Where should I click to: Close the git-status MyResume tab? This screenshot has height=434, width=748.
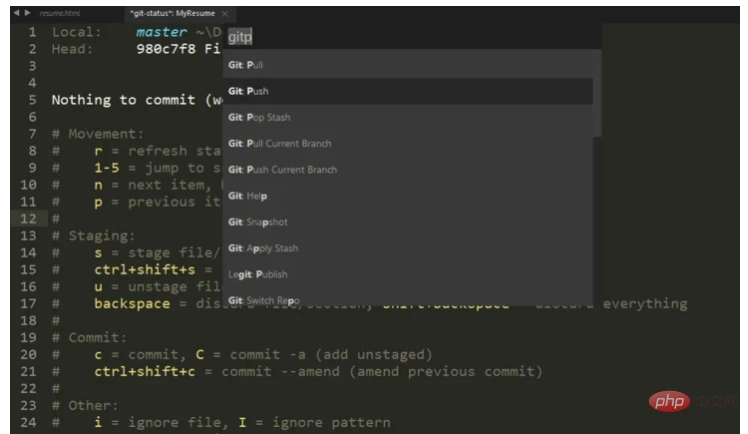click(x=225, y=13)
